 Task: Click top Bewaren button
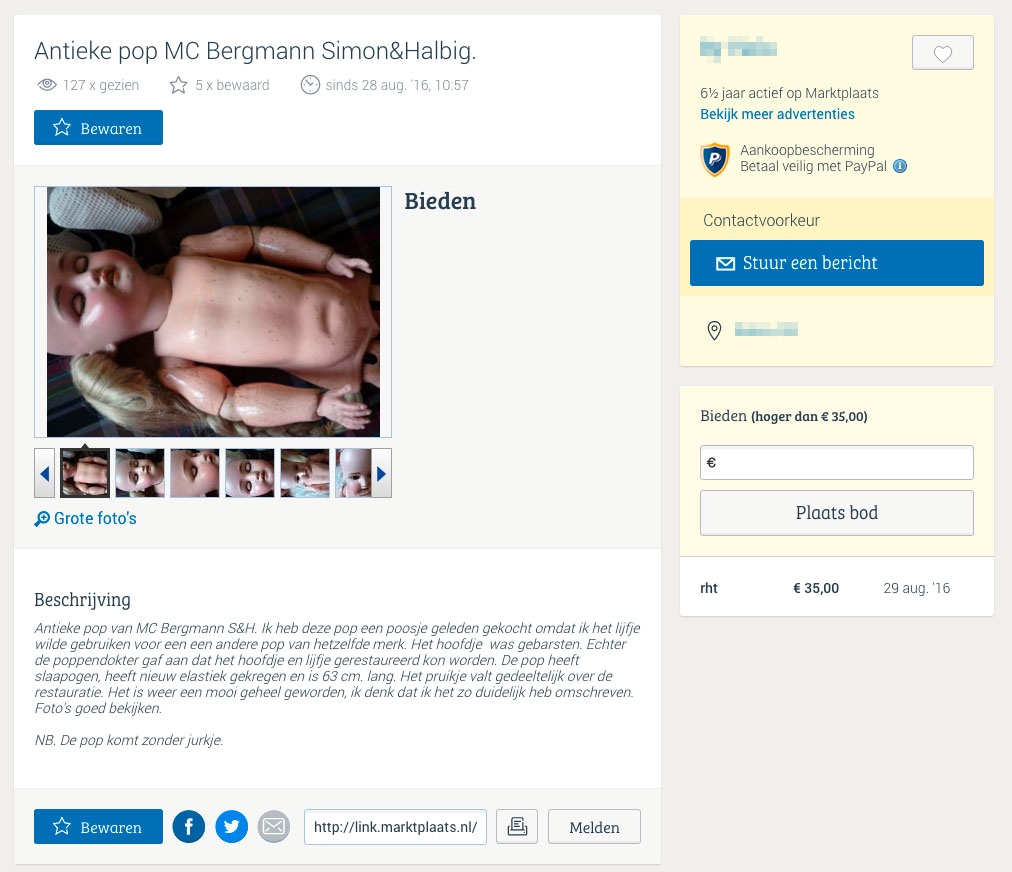98,128
